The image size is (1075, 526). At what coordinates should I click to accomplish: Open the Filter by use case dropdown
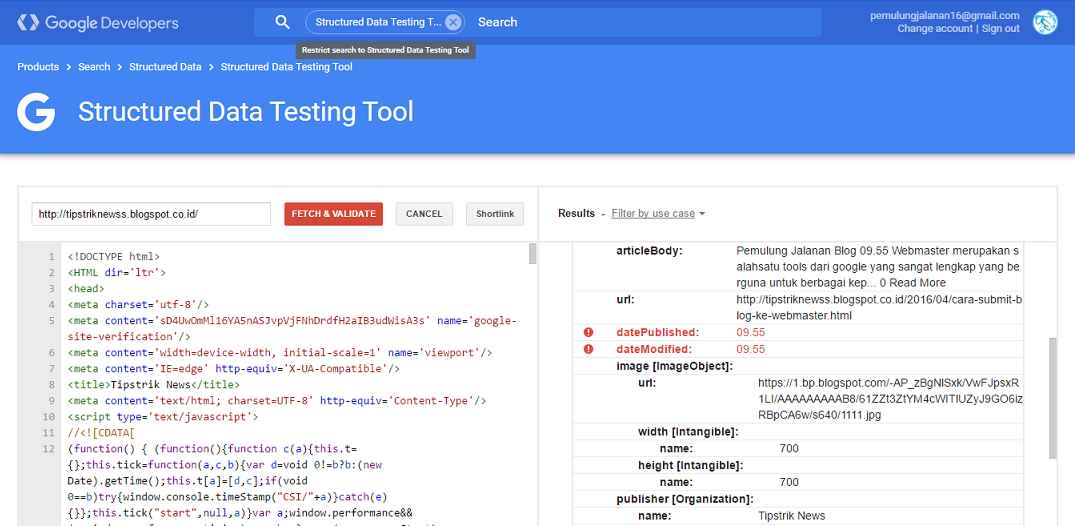pyautogui.click(x=658, y=214)
